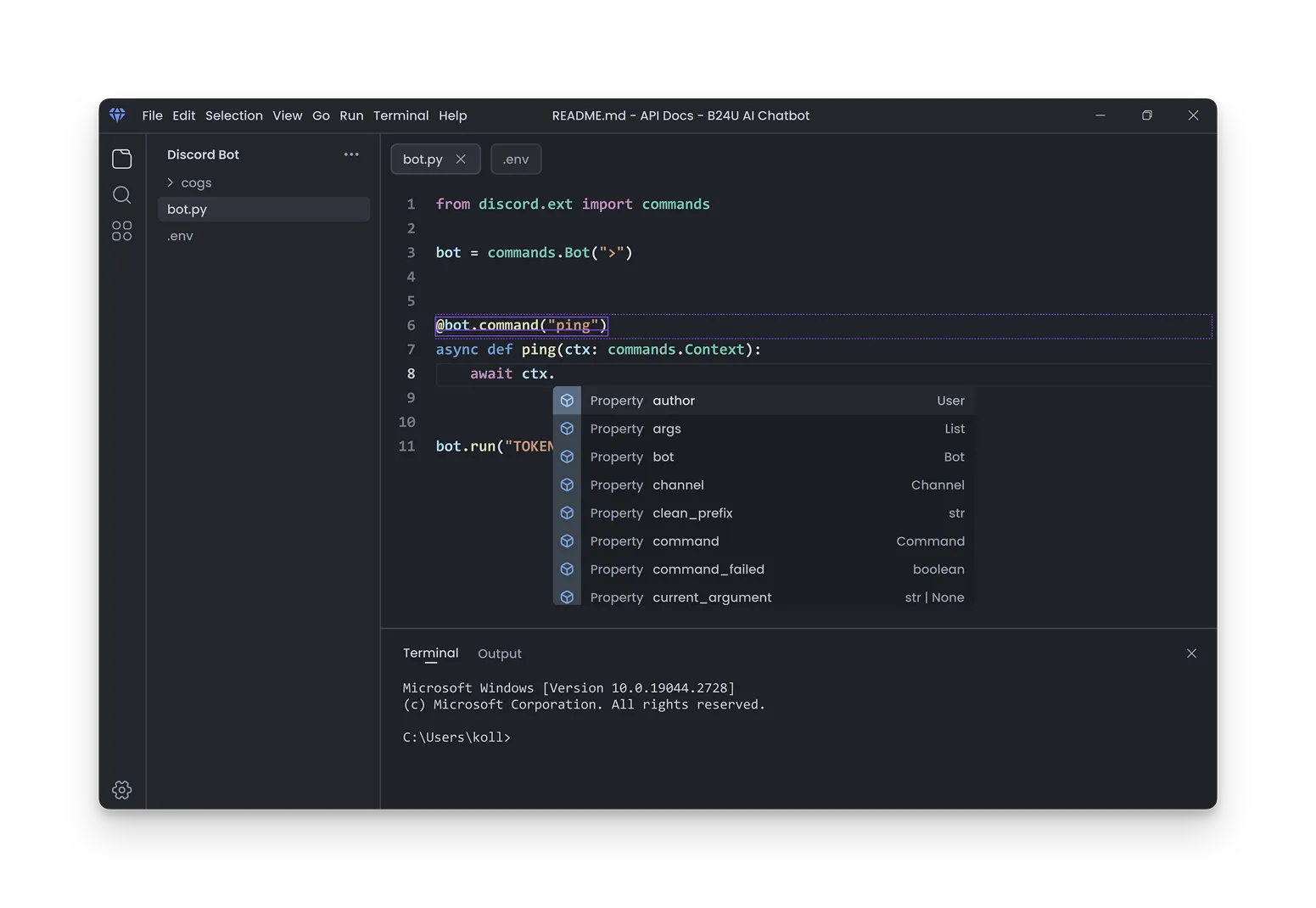Screen dimensions: 1316x908
Task: Open the Terminal menu in menu bar
Action: pos(400,115)
